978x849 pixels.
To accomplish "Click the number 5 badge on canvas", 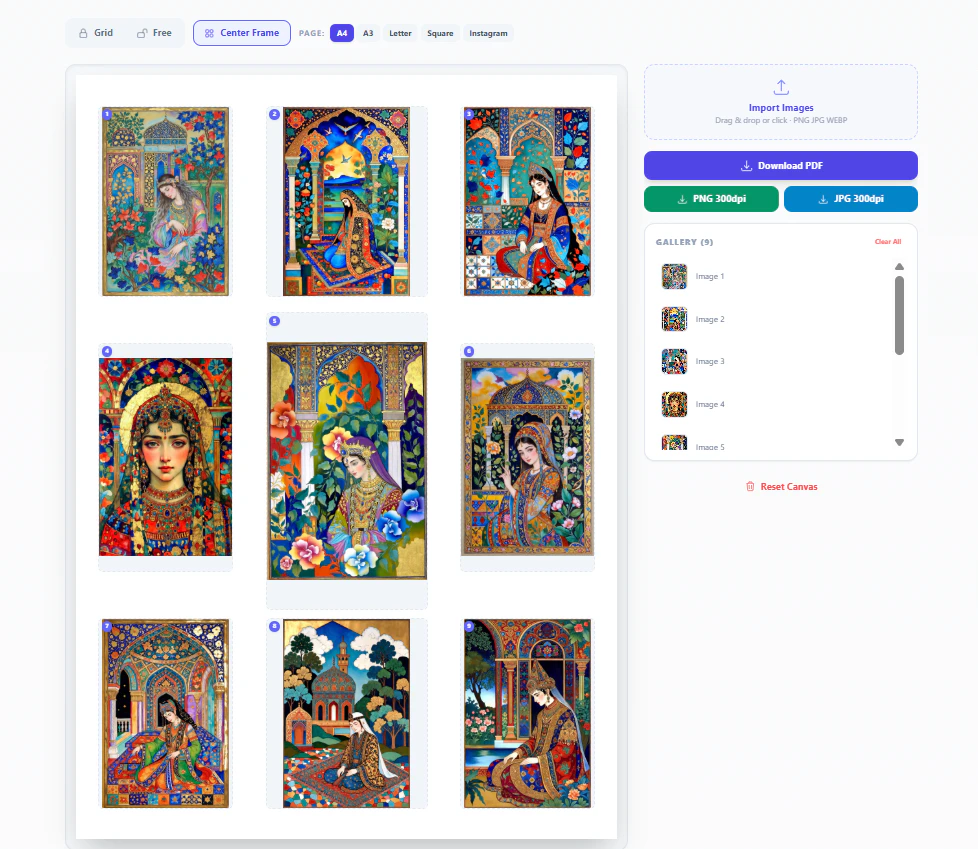I will tap(274, 321).
